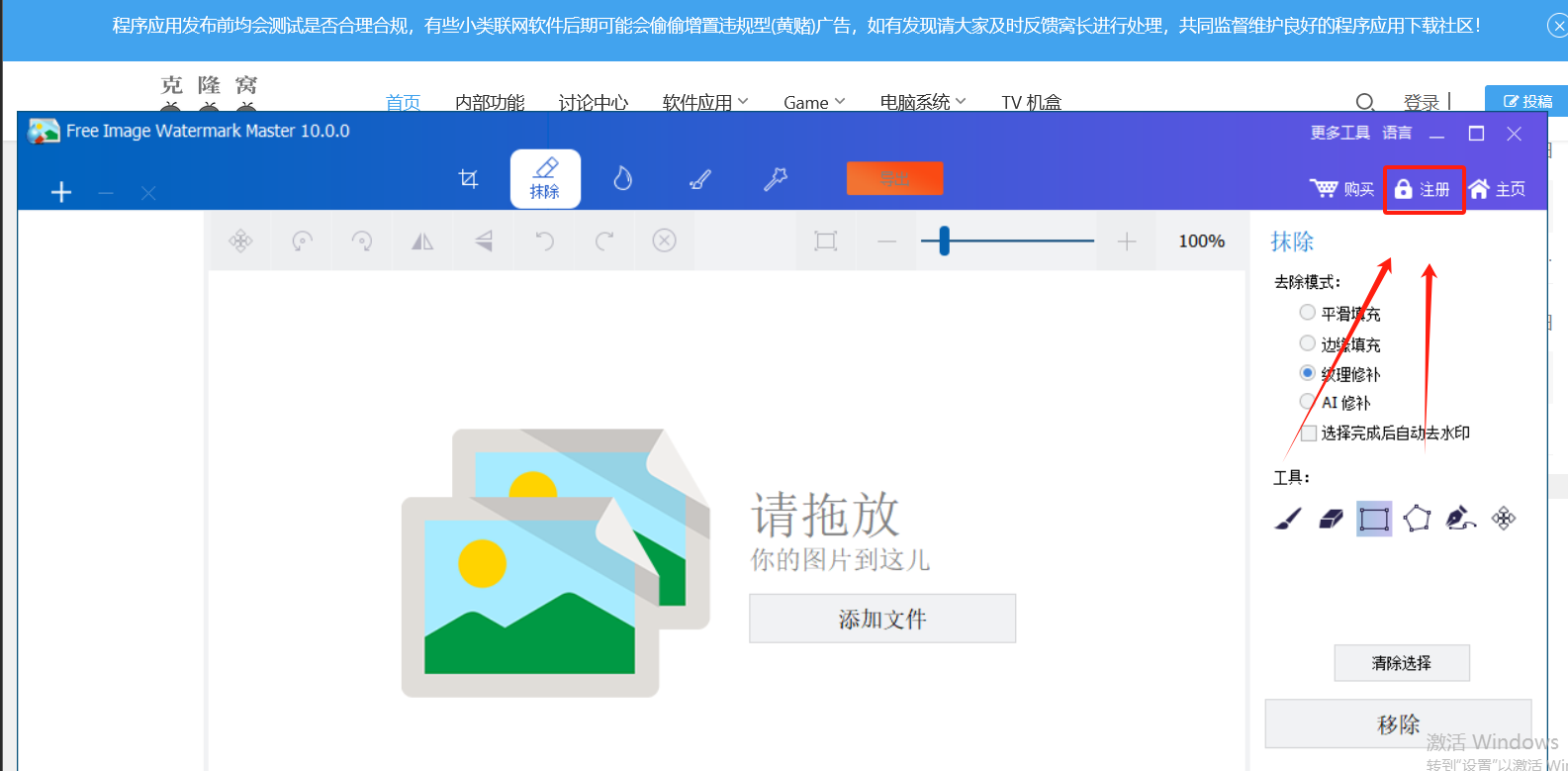Flip image horizontally
The height and width of the screenshot is (771, 1568).
[x=422, y=241]
